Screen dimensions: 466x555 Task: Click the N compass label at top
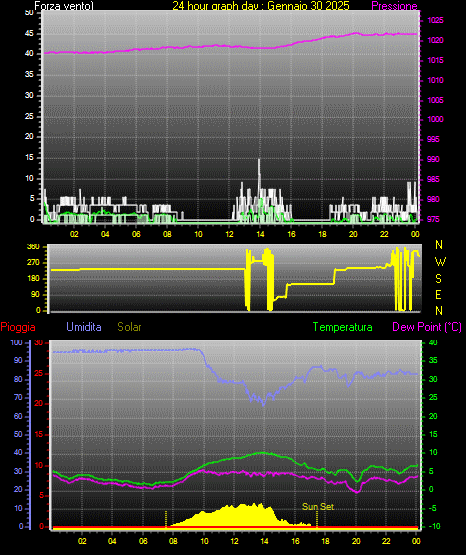tap(439, 245)
